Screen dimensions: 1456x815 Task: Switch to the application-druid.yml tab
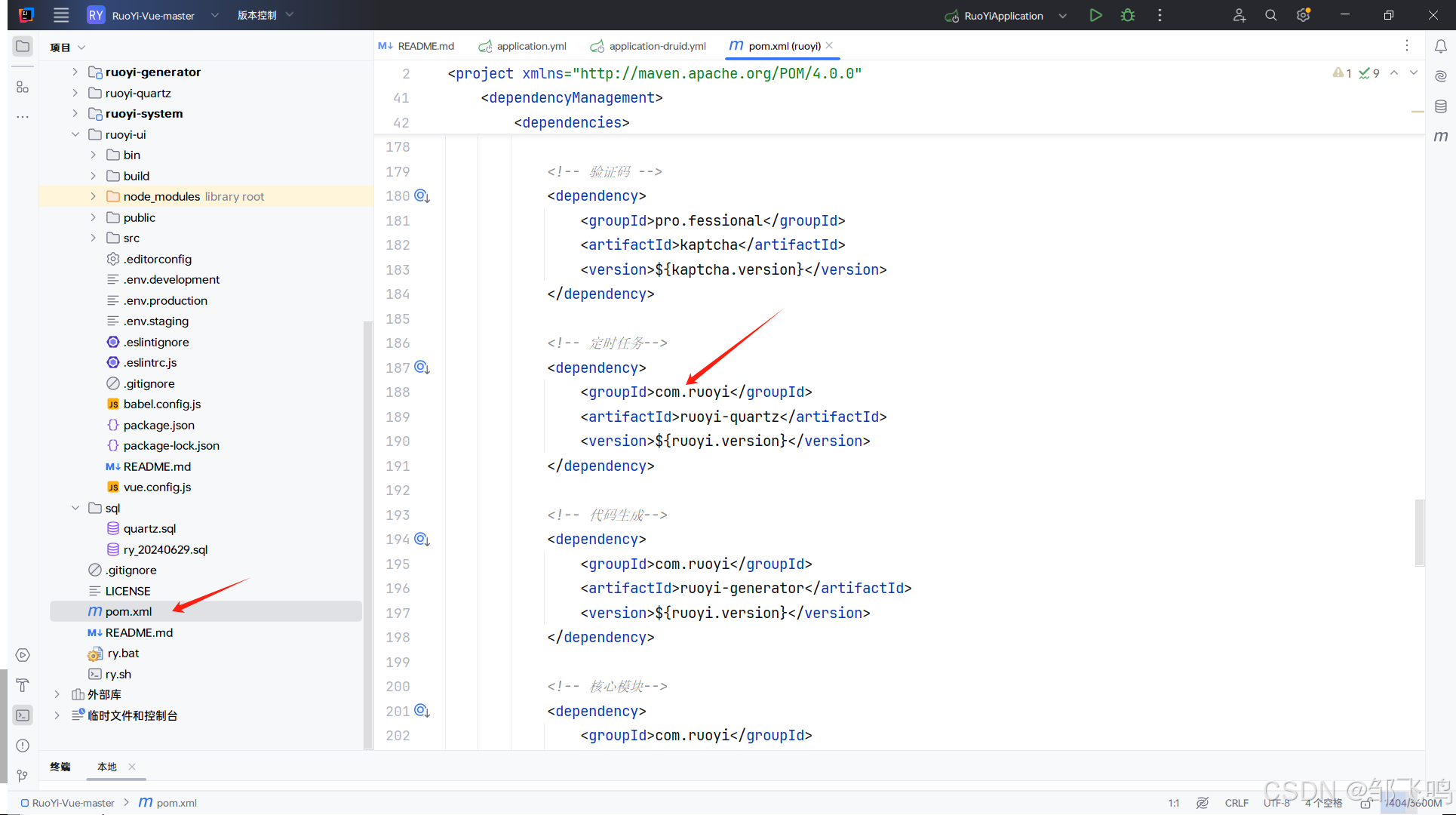coord(649,46)
